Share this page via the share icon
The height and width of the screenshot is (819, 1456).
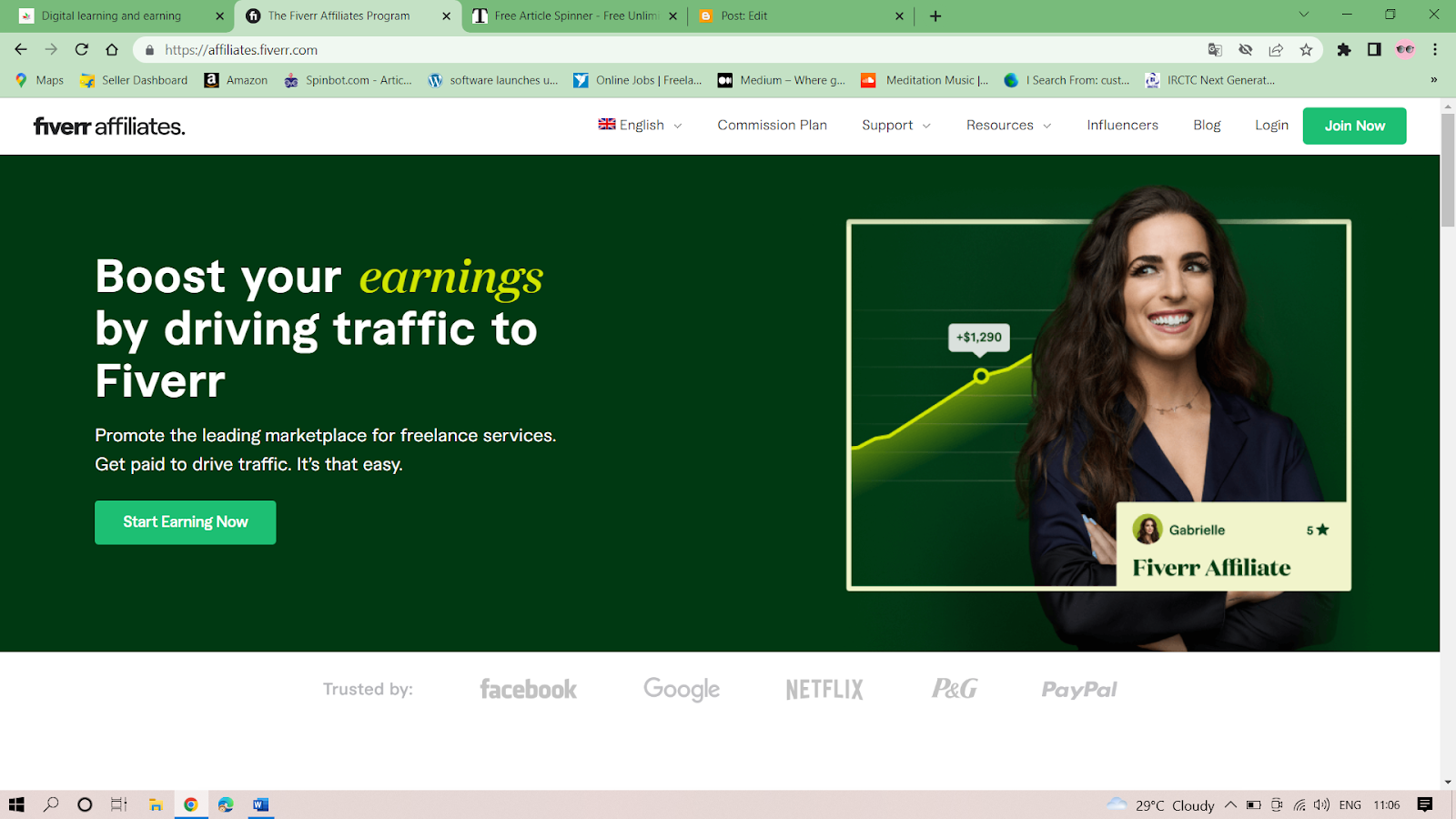tap(1276, 50)
